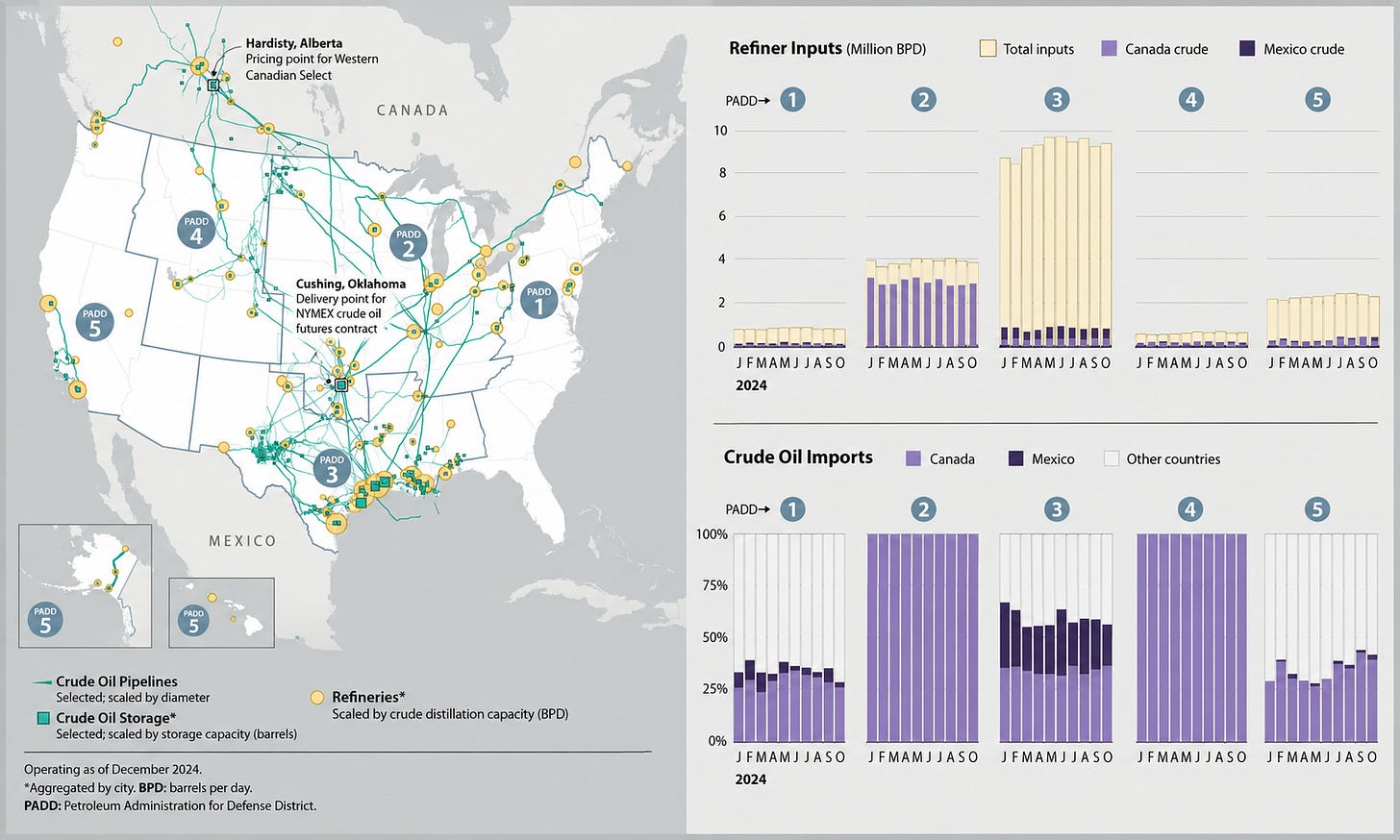
Task: Click the 'PADD→' label in Refiner Inputs chart
Action: click(748, 100)
